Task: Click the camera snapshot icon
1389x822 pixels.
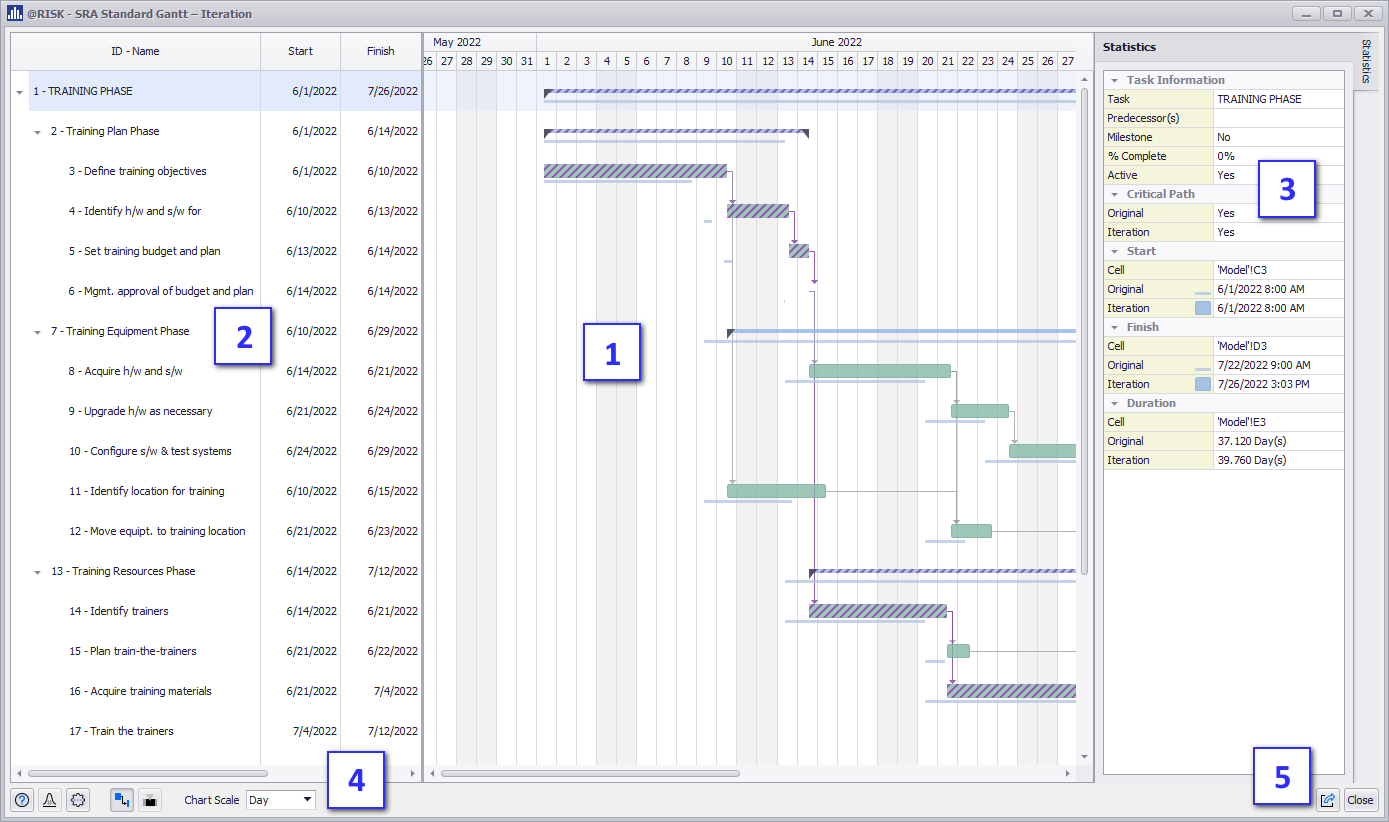Action: pyautogui.click(x=151, y=799)
